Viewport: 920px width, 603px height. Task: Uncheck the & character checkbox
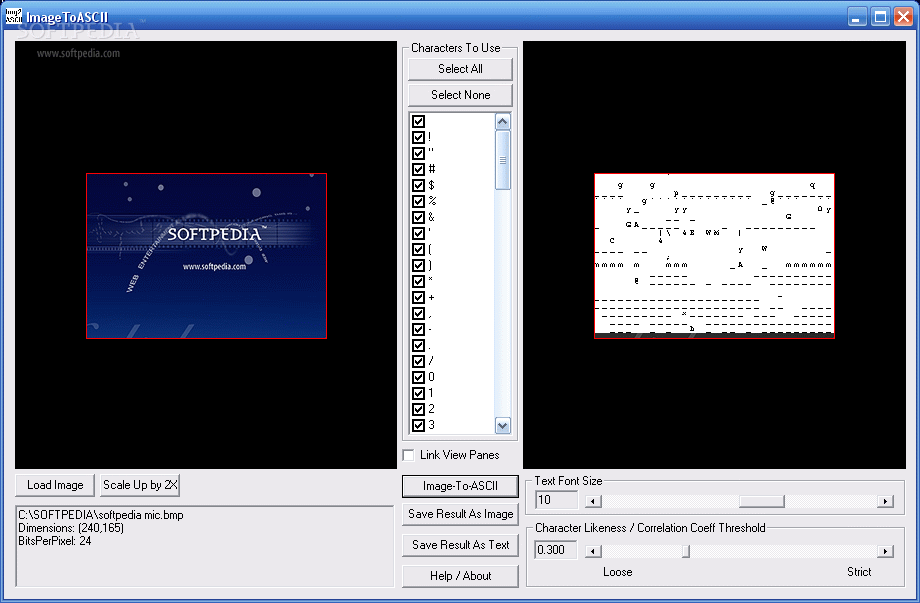point(418,217)
